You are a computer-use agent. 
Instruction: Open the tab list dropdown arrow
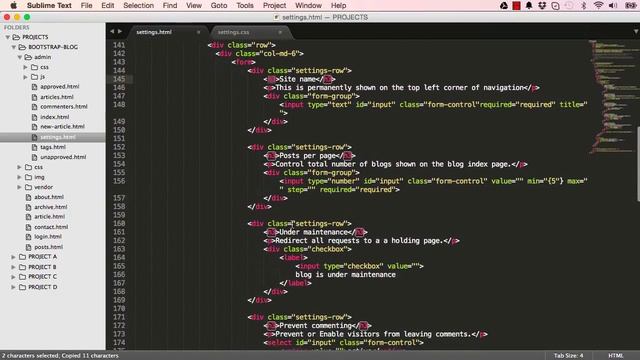click(636, 31)
